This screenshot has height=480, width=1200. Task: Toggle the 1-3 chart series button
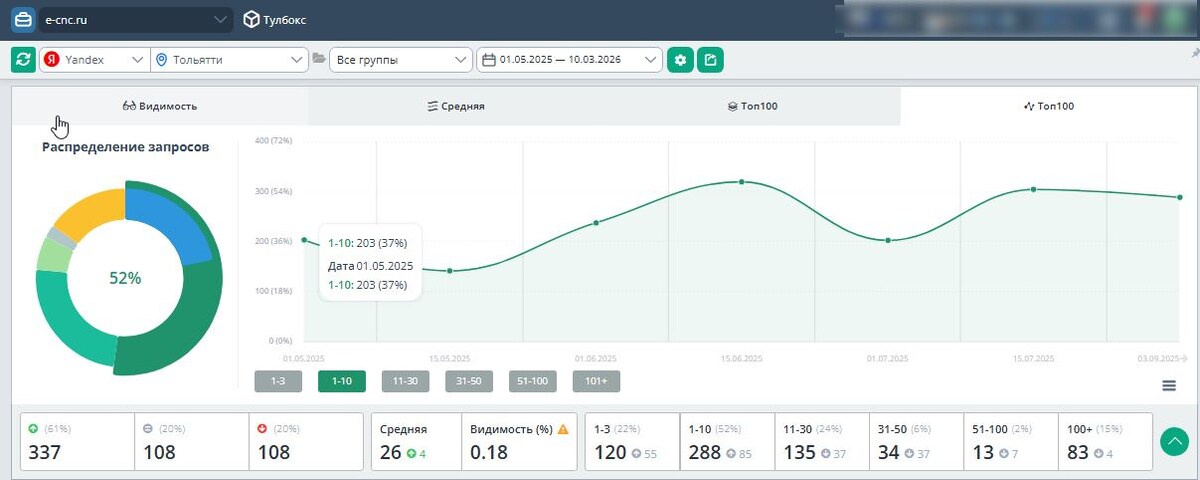tap(278, 381)
